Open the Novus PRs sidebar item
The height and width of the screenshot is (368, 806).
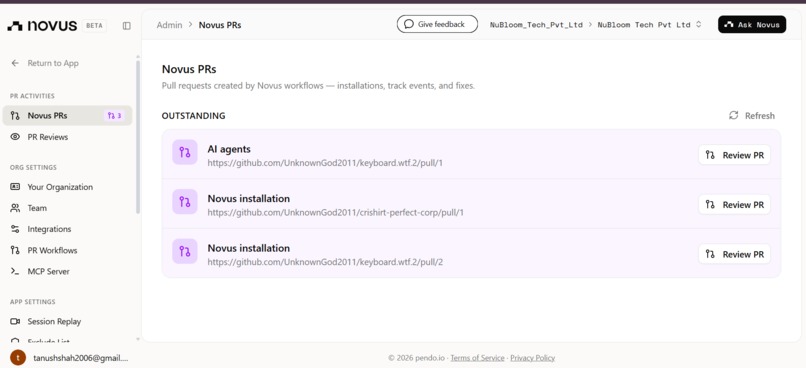point(67,116)
